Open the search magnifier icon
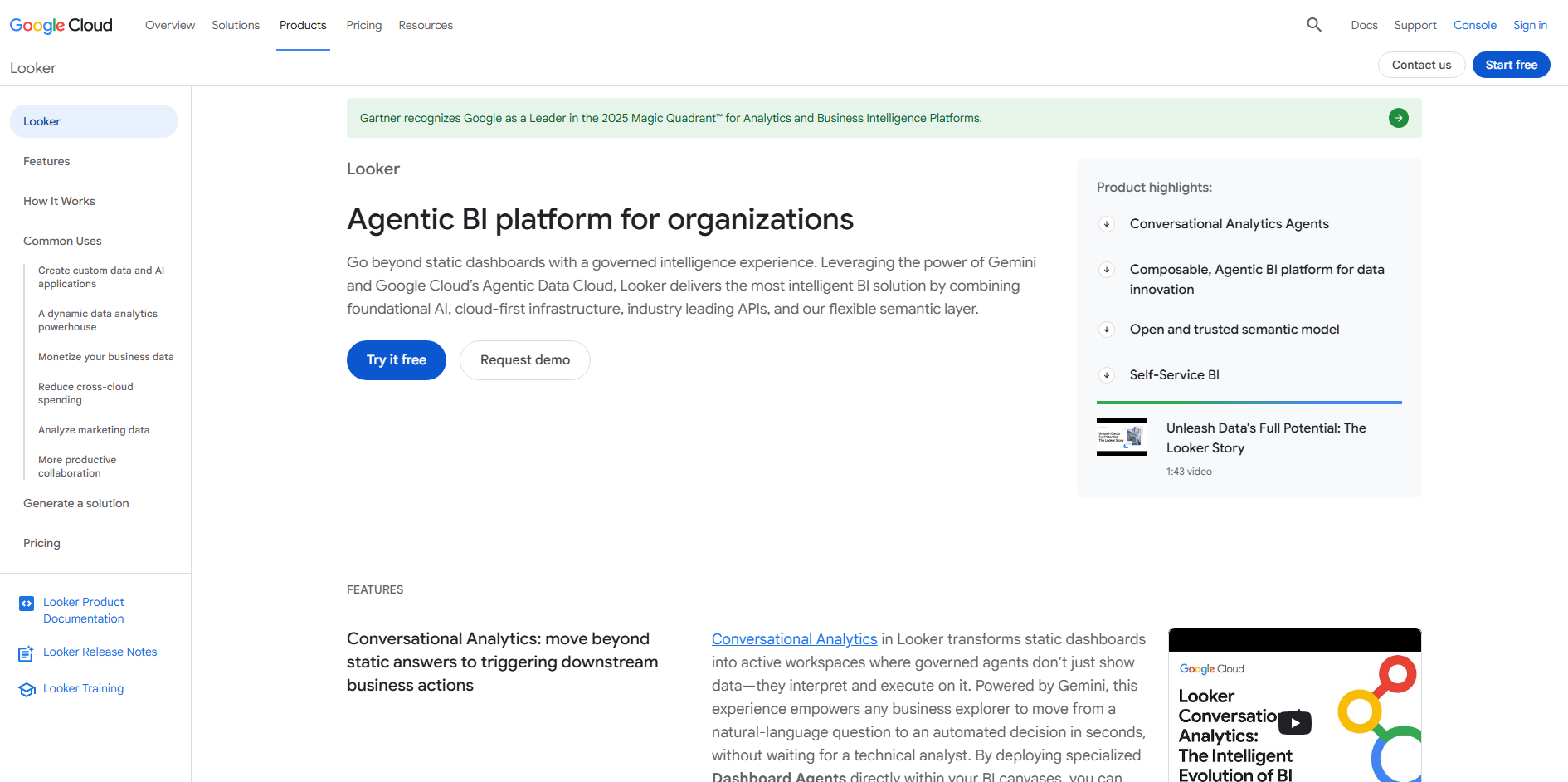This screenshot has height=782, width=1568. coord(1314,25)
